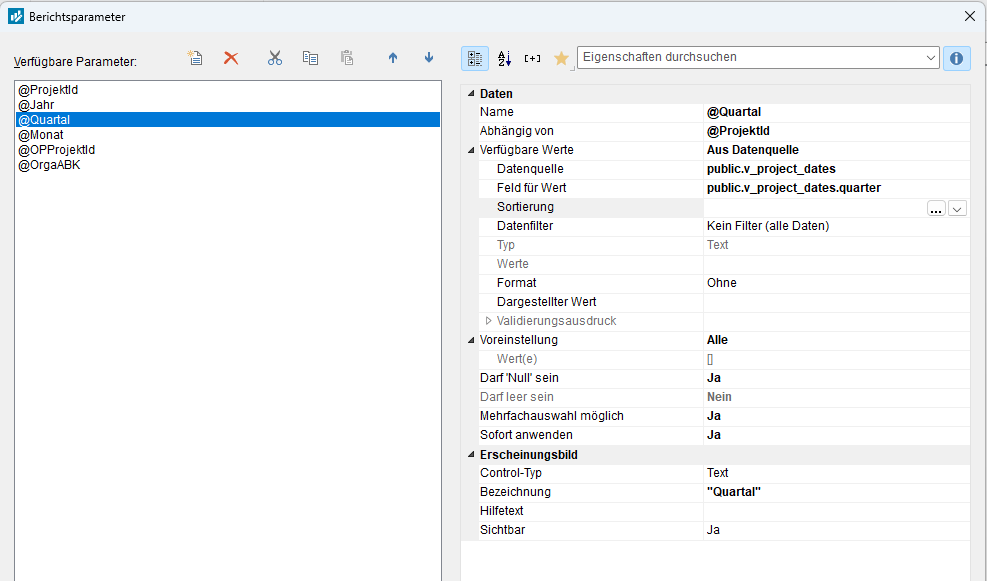Click the scissors cut icon
987x581 pixels.
pos(275,58)
